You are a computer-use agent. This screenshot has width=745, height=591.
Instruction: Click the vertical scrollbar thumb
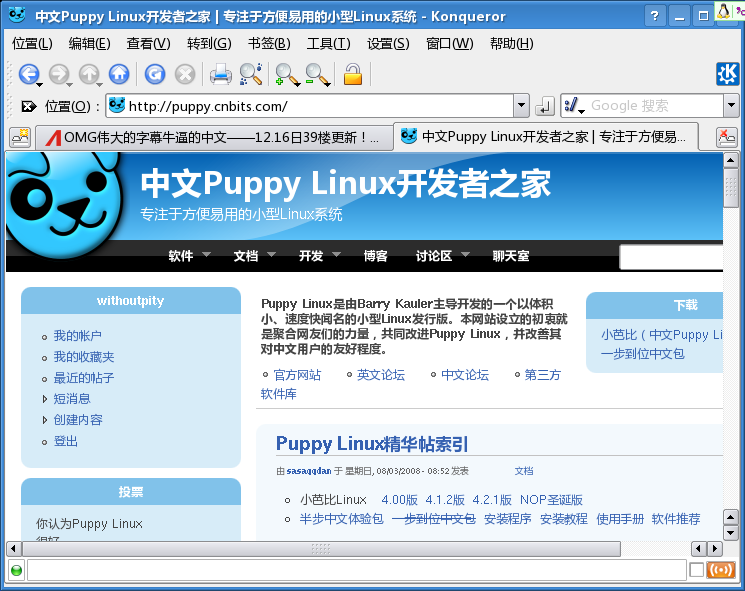click(x=731, y=188)
